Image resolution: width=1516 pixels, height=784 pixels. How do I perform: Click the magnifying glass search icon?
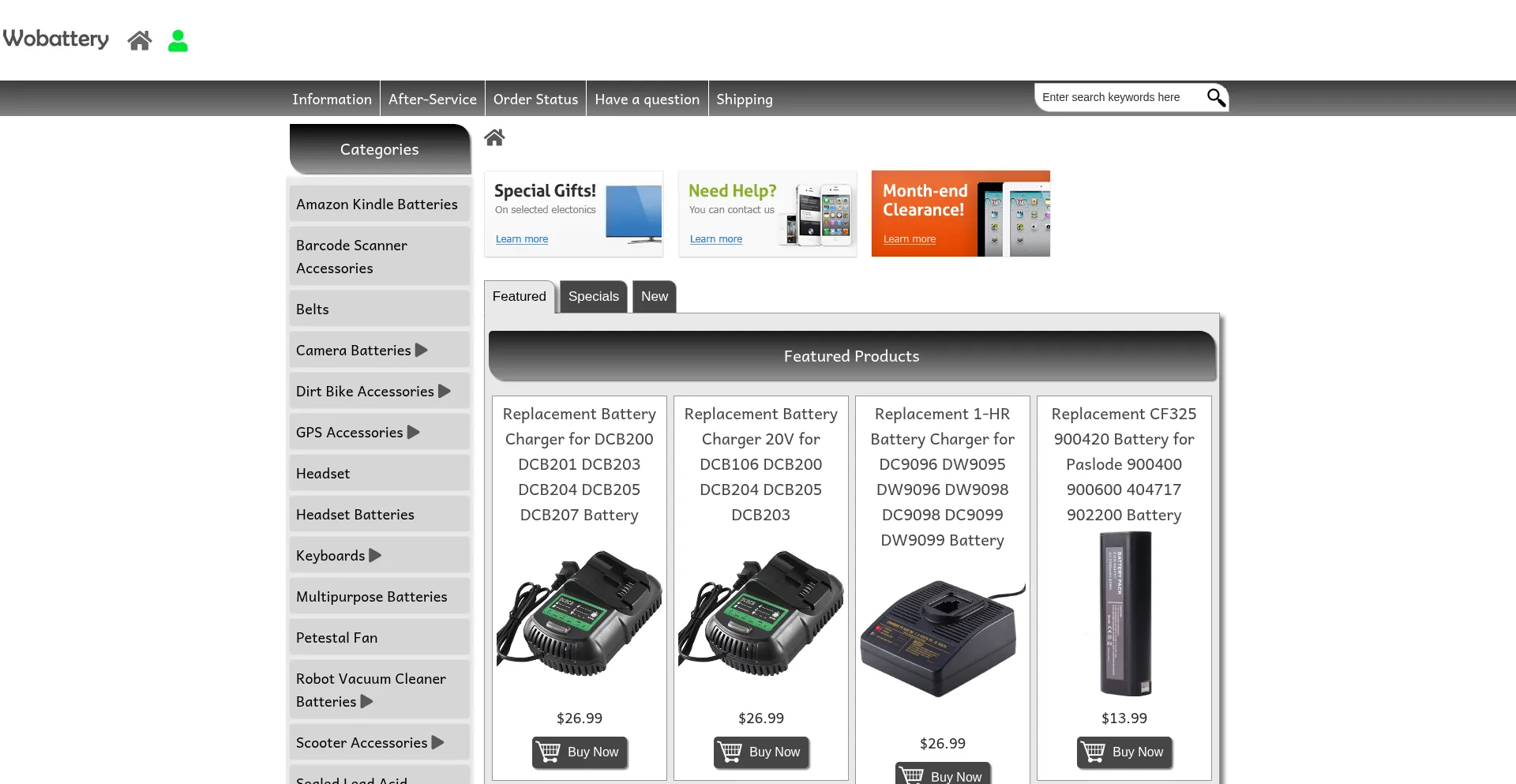1215,97
